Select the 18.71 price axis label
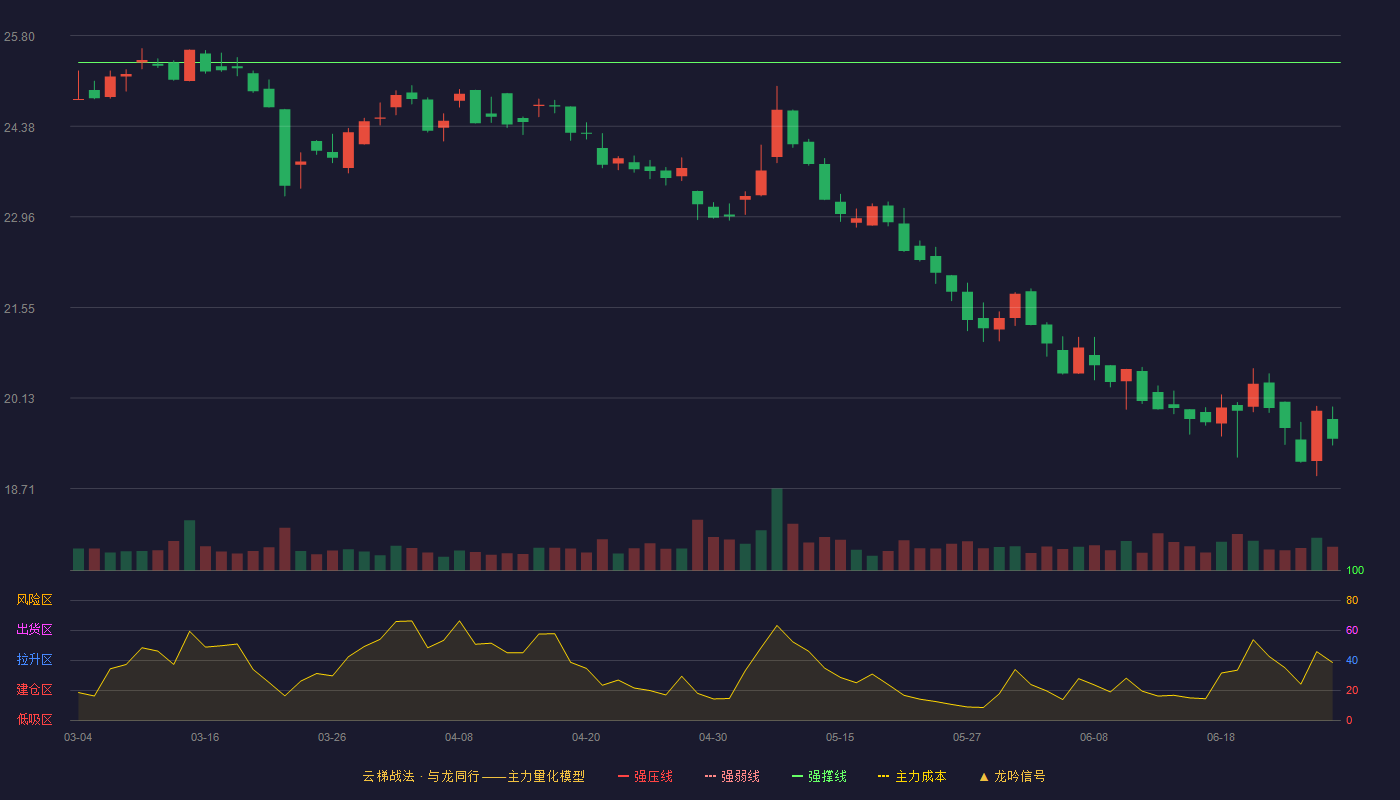Viewport: 1400px width, 800px height. click(19, 489)
